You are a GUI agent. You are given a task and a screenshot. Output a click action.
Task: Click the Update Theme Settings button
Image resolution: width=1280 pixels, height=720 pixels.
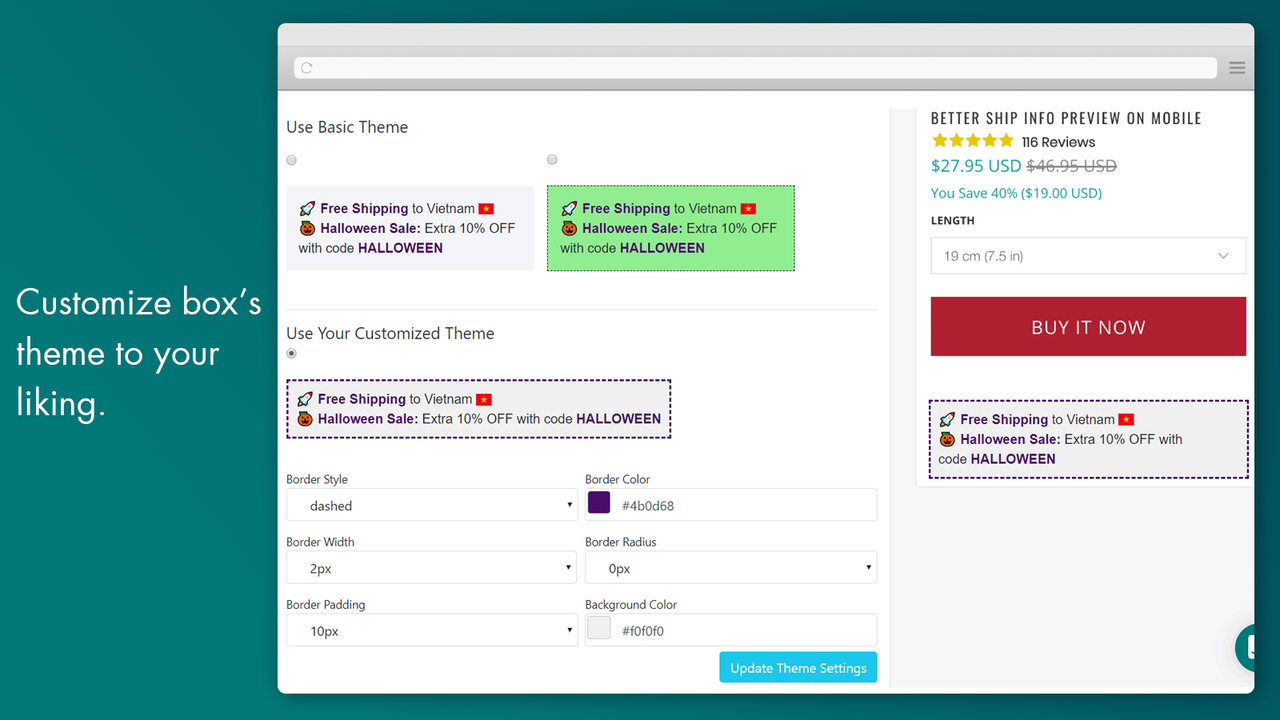(x=797, y=667)
